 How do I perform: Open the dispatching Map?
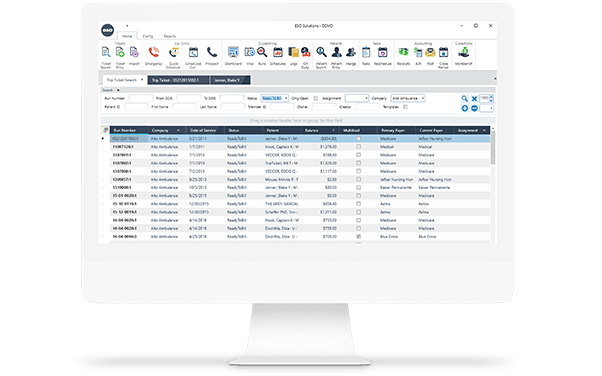pyautogui.click(x=250, y=56)
